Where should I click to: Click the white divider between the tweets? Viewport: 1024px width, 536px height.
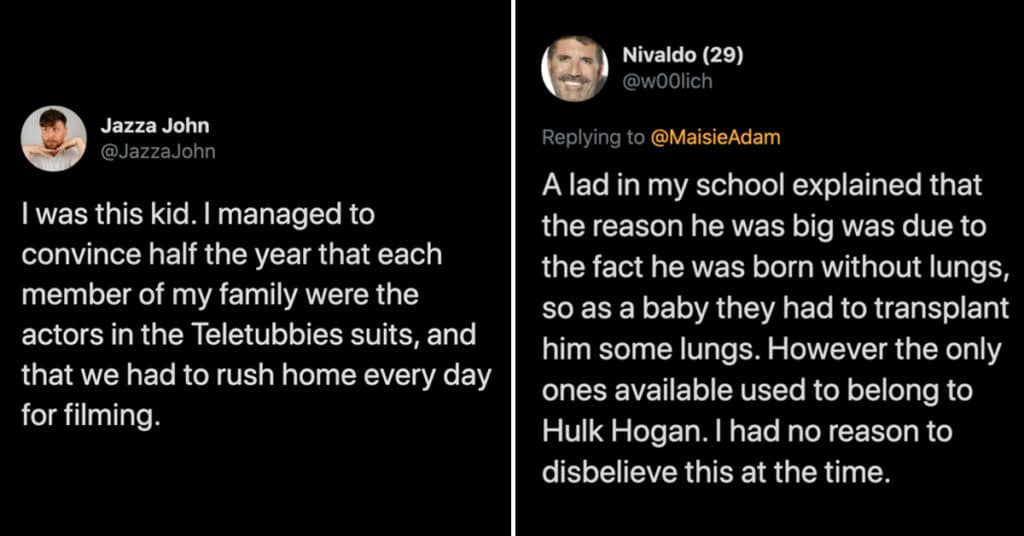point(513,268)
